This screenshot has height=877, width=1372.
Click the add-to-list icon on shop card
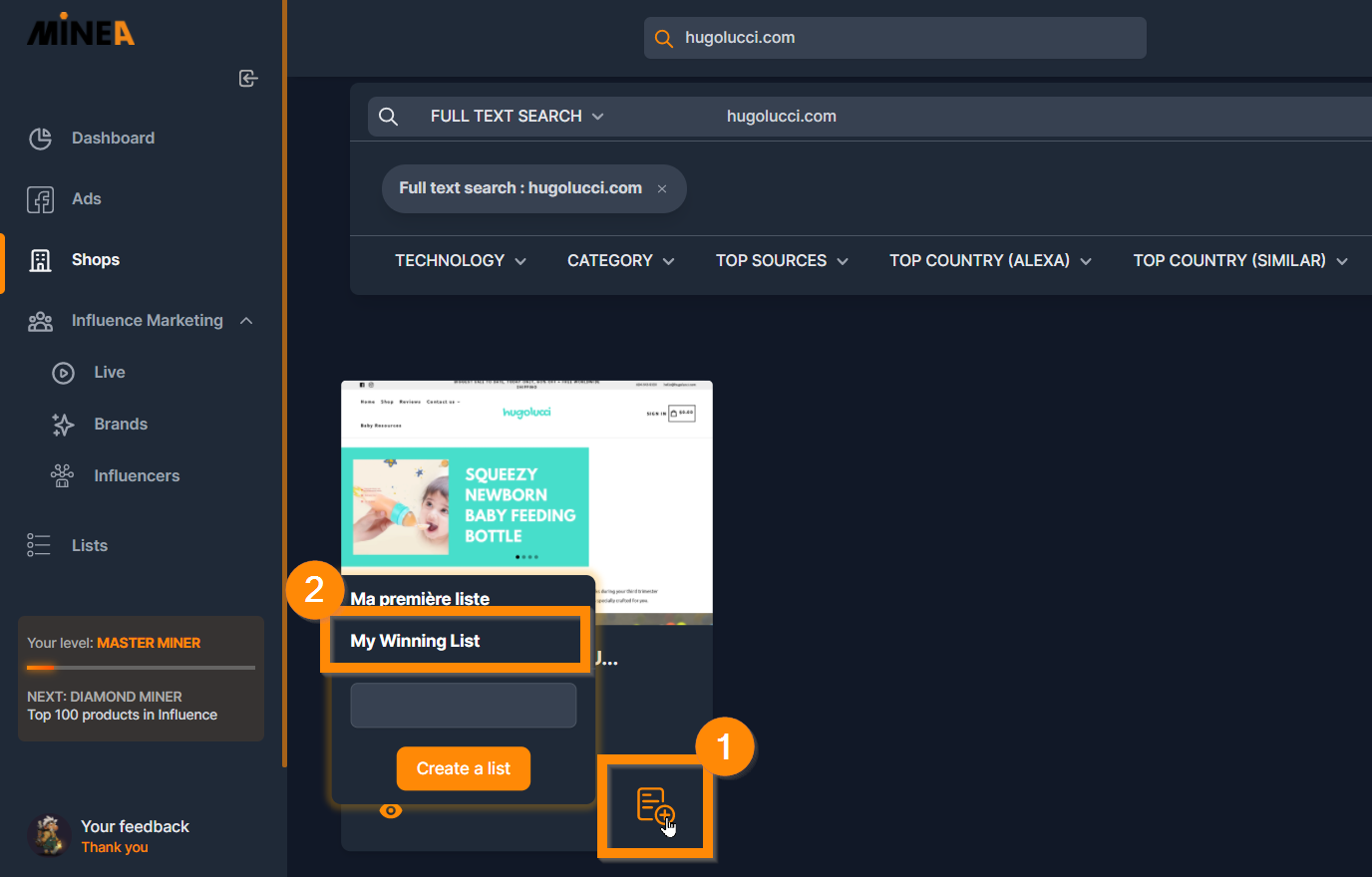click(x=655, y=805)
